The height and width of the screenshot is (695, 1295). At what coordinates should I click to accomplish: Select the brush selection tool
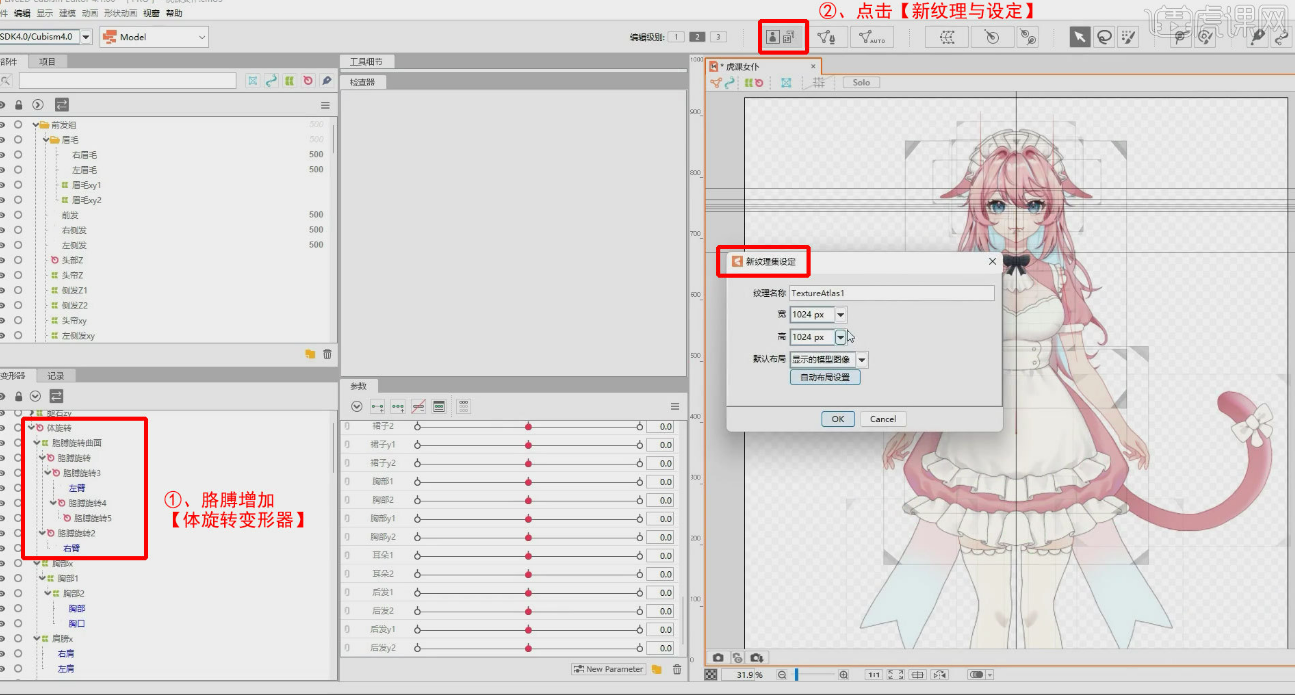coord(1128,37)
